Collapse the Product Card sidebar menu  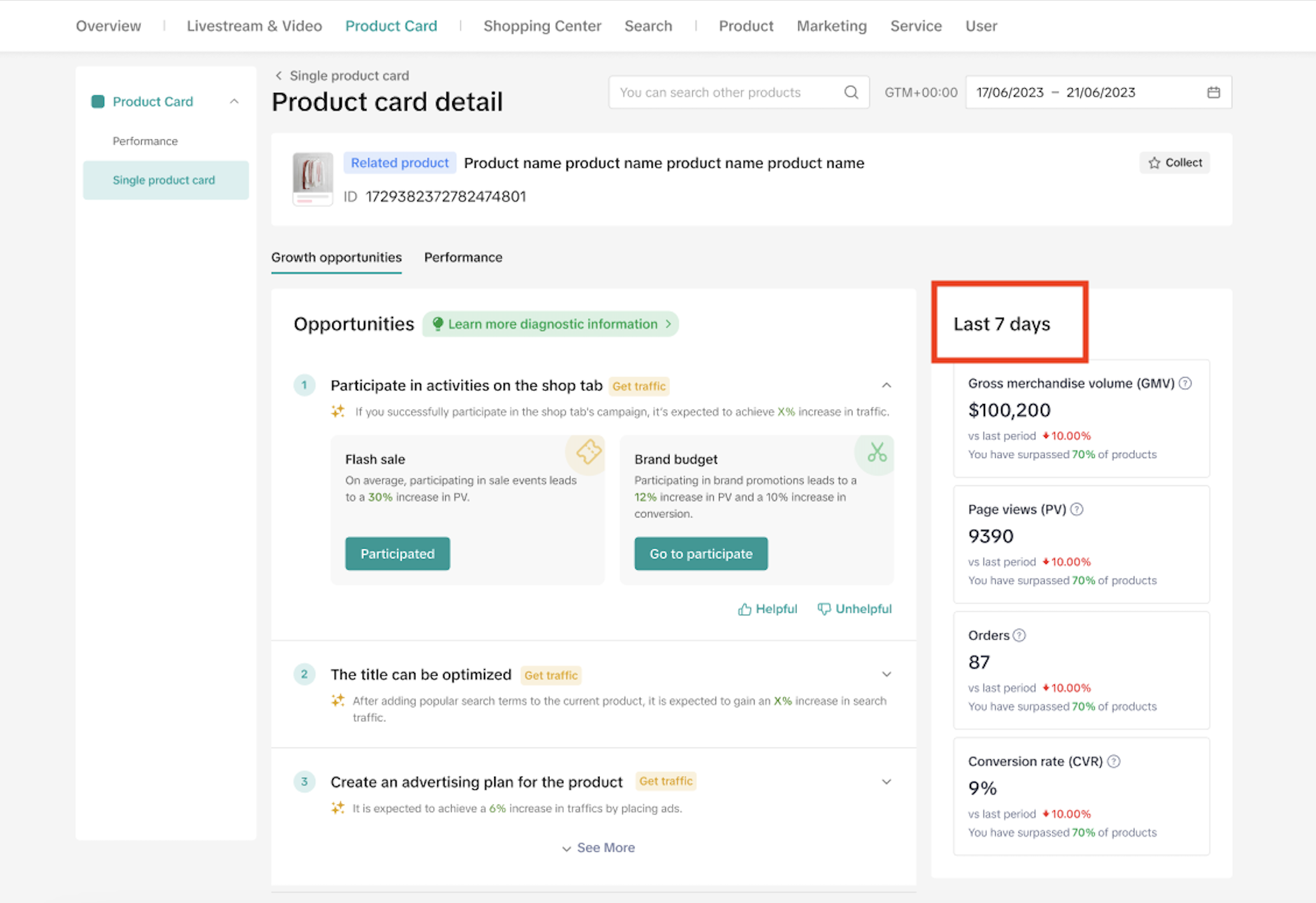234,102
